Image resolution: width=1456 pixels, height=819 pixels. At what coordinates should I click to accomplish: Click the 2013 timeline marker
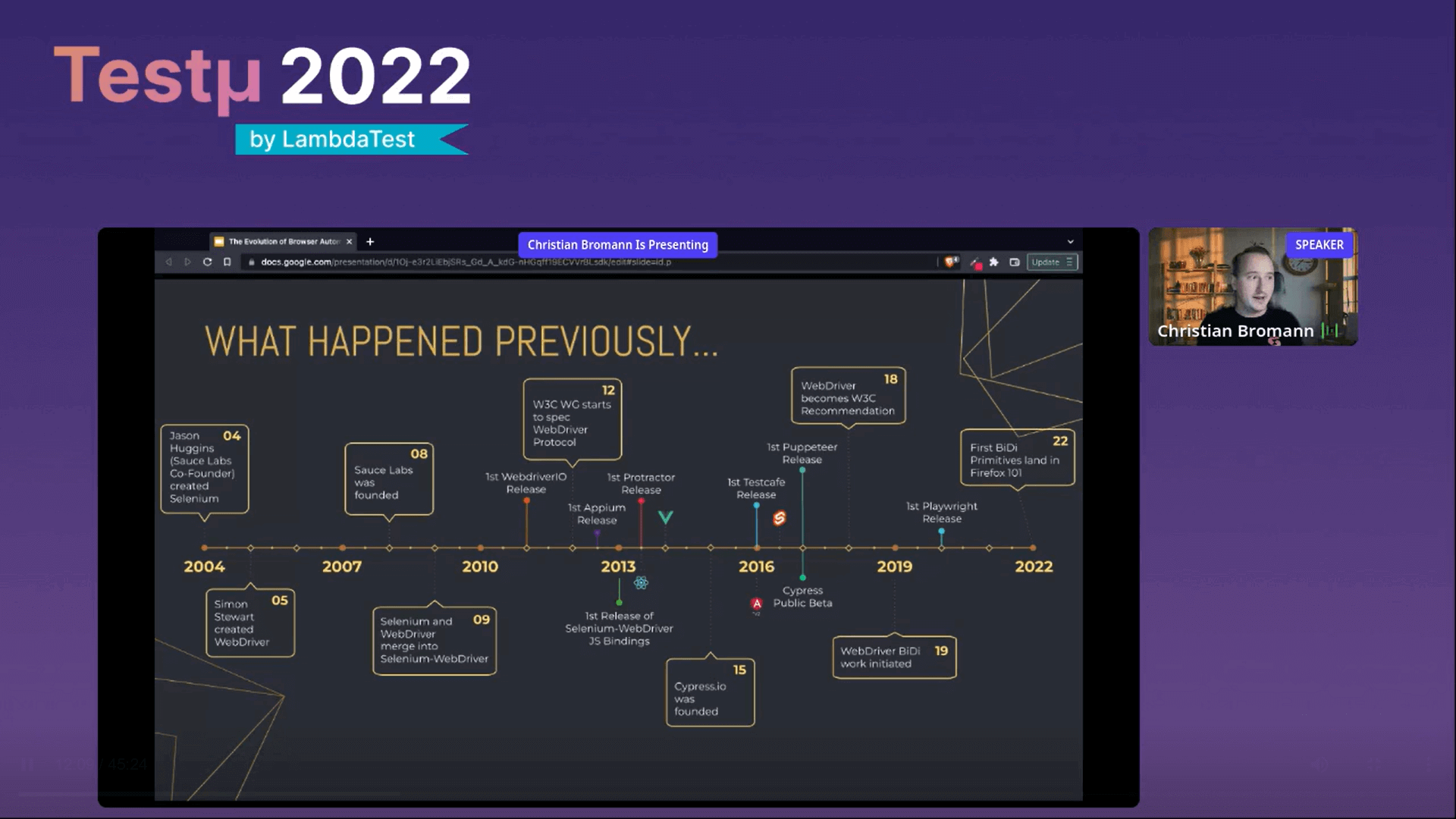(x=618, y=566)
